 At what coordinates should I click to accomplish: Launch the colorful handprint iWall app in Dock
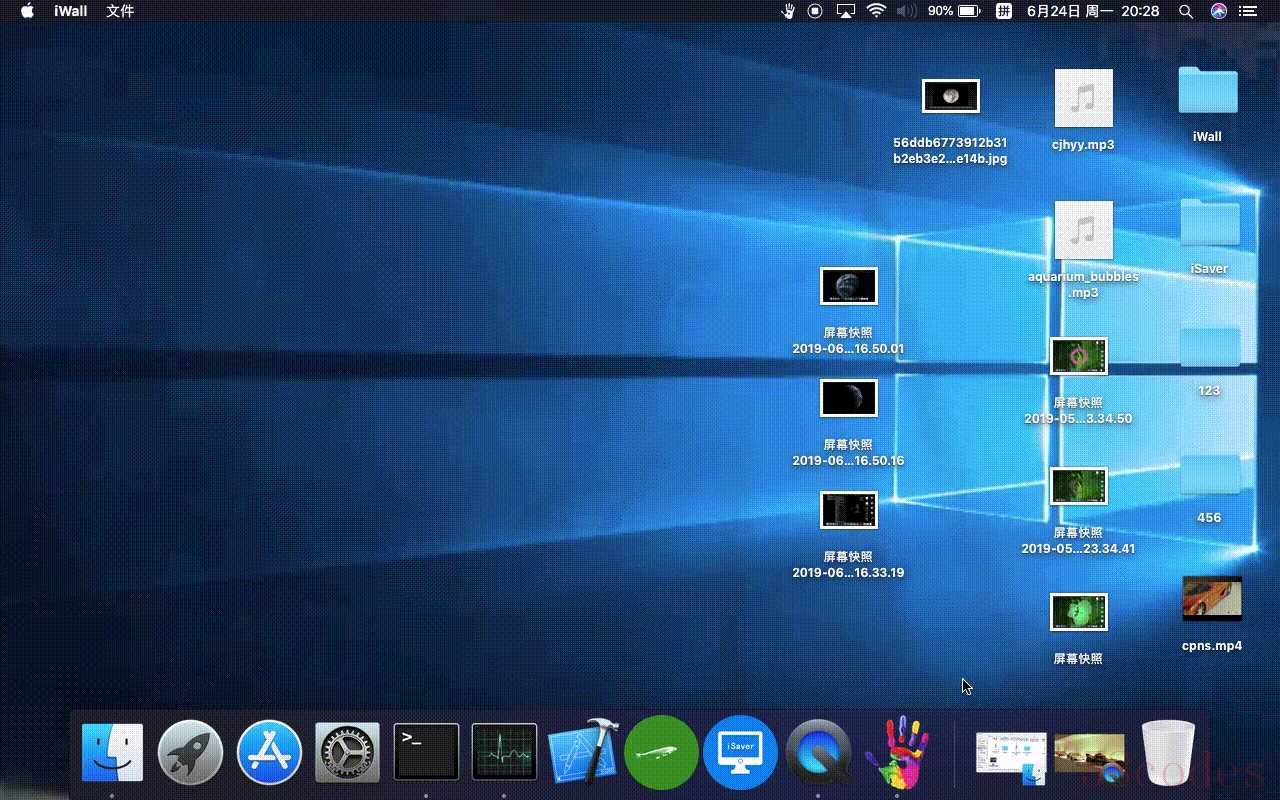(897, 752)
